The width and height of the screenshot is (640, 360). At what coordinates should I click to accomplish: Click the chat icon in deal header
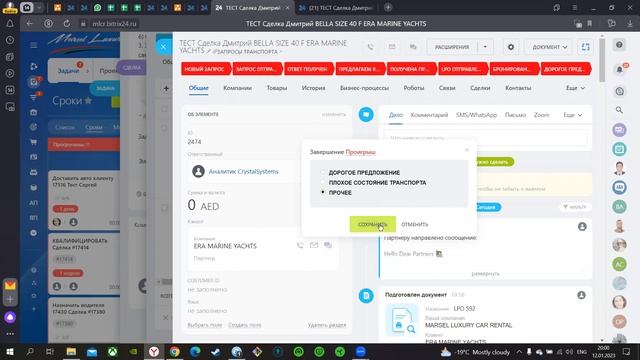coord(413,47)
